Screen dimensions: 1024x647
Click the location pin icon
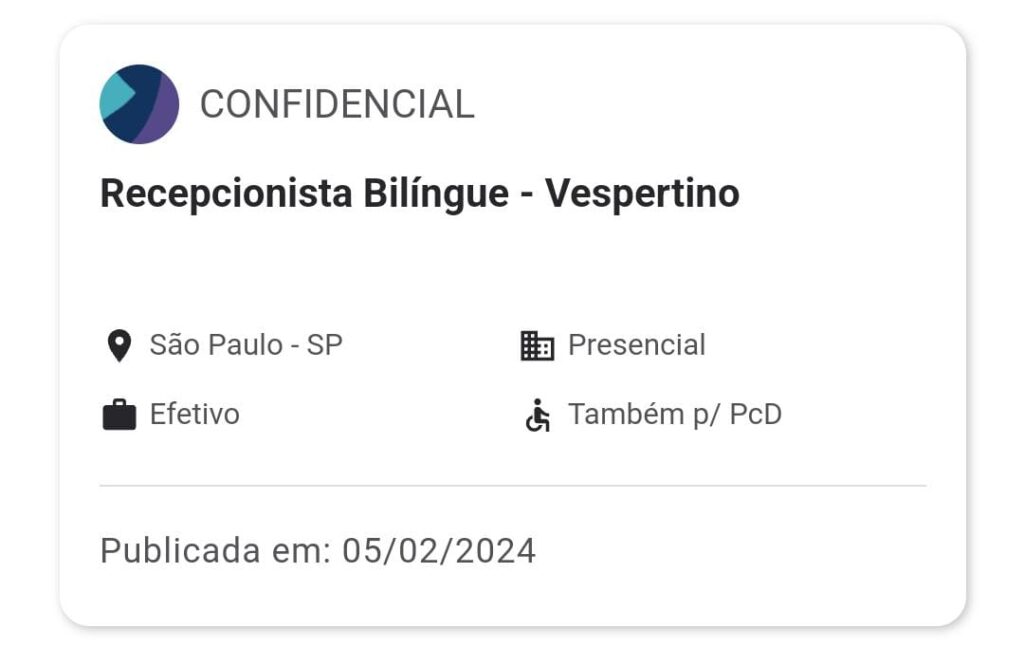tap(119, 345)
